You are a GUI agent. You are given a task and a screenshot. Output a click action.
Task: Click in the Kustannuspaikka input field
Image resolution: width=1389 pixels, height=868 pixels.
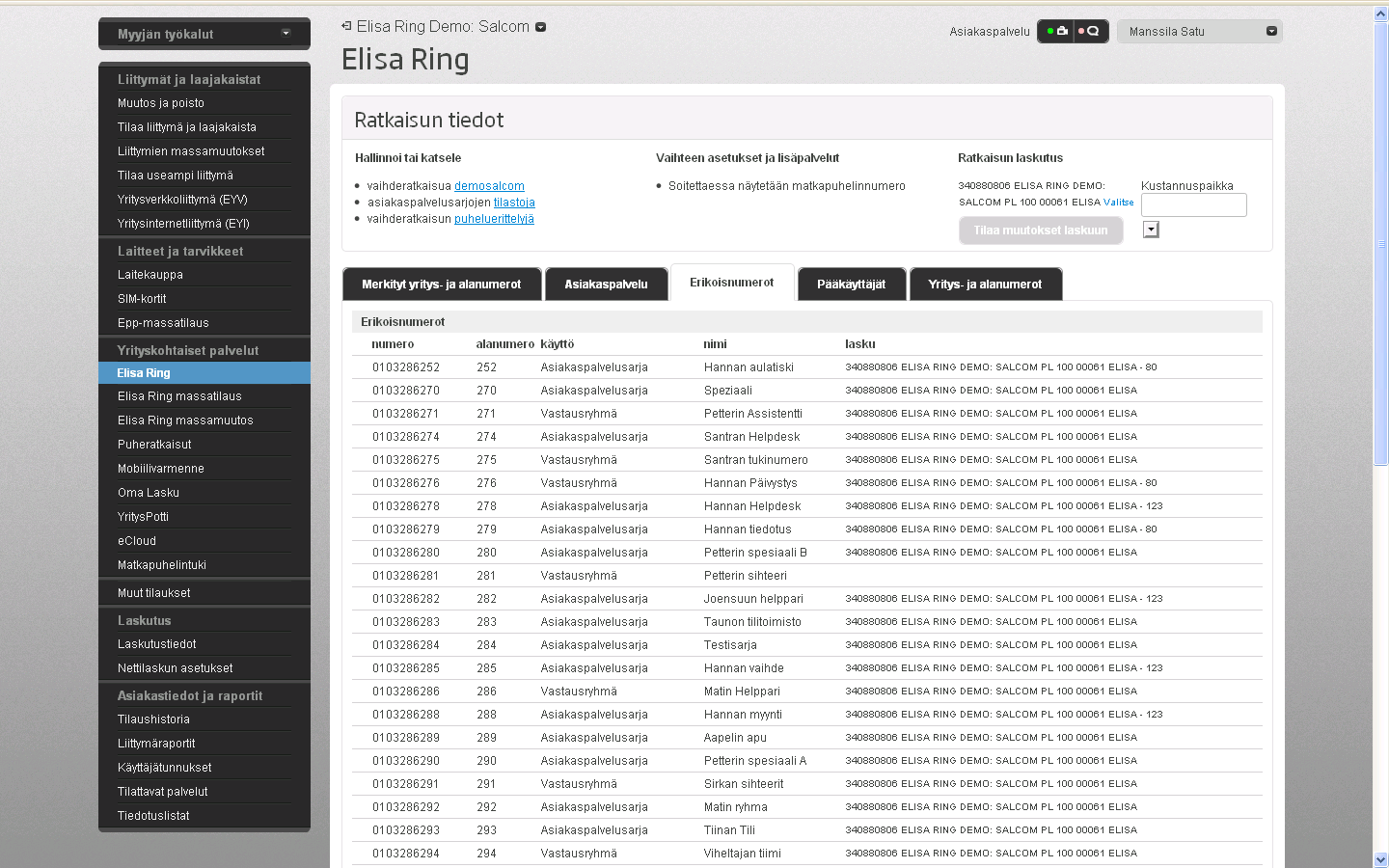tap(1194, 204)
